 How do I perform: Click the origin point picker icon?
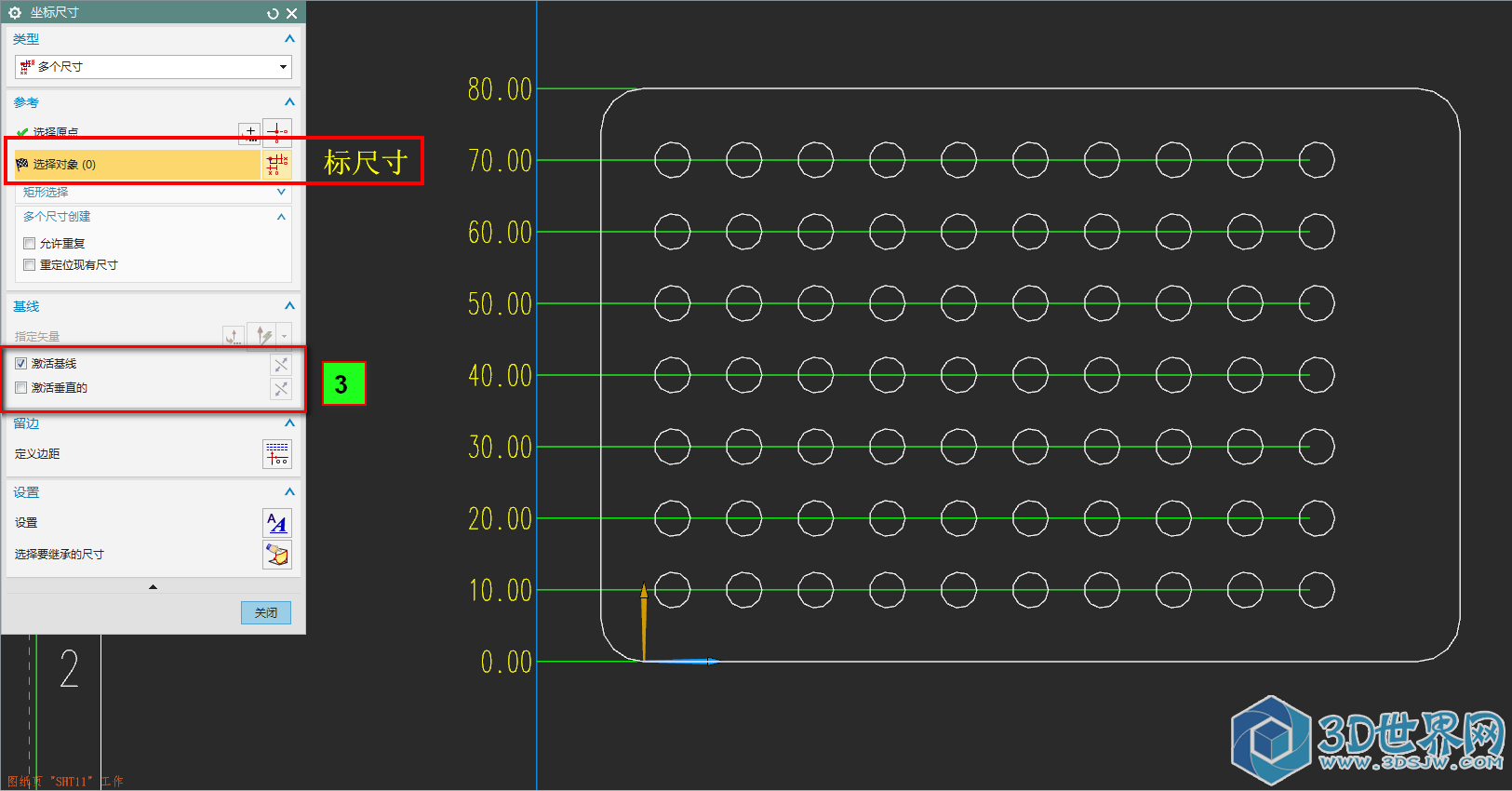(277, 132)
